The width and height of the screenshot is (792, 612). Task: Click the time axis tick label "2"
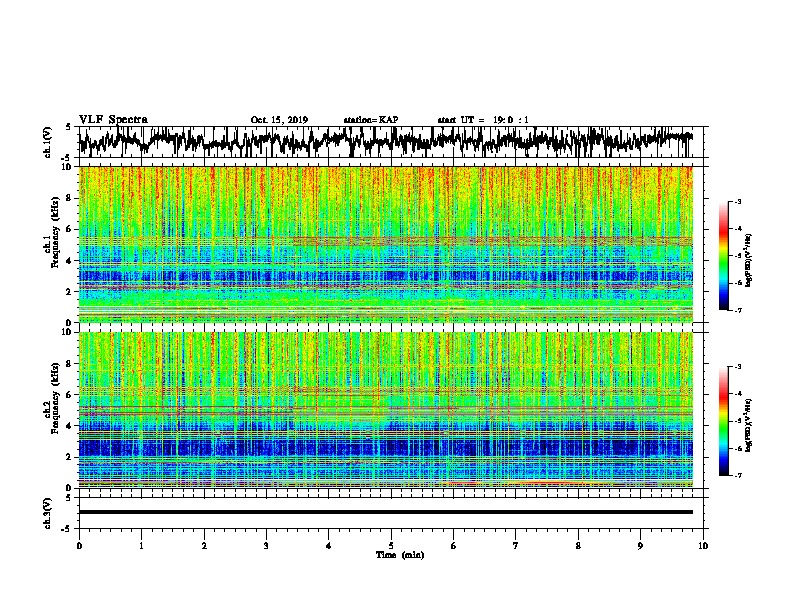tap(204, 546)
